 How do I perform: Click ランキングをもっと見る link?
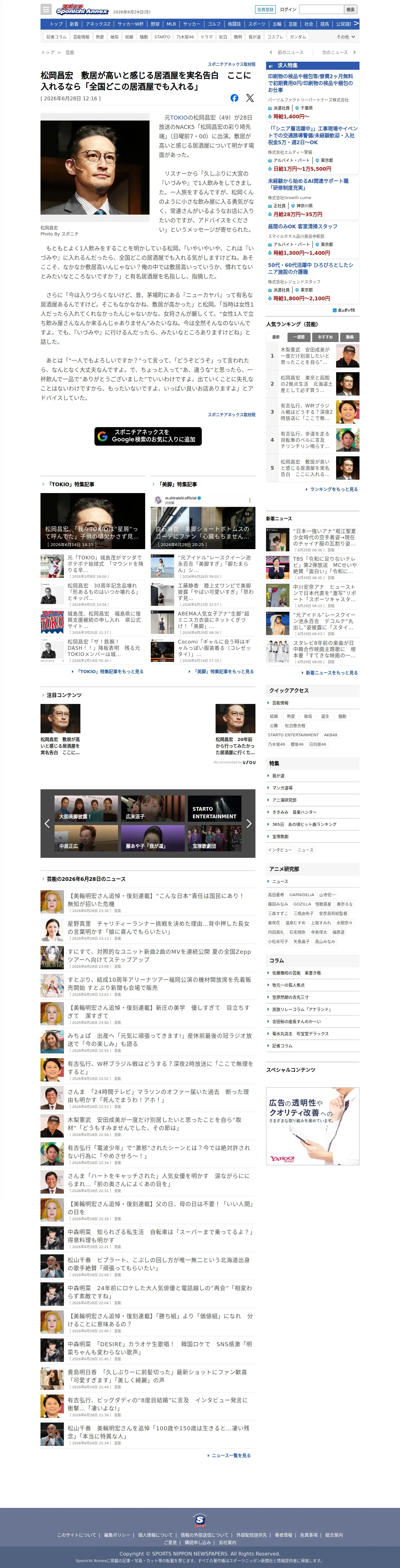pyautogui.click(x=334, y=489)
